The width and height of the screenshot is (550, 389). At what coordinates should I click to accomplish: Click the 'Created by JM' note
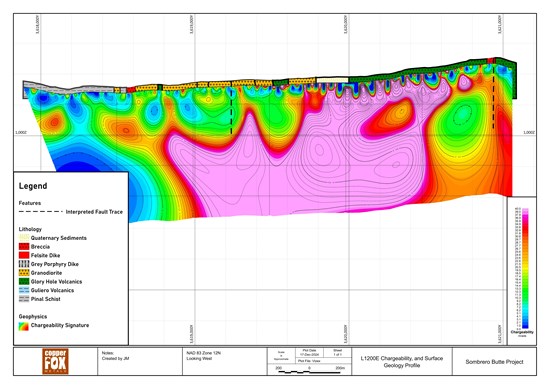pos(115,358)
